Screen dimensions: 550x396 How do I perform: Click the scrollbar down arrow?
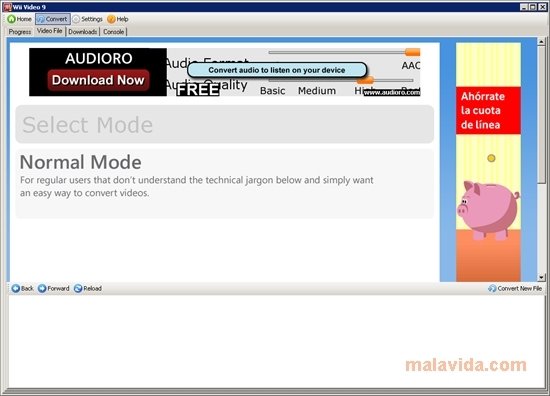click(541, 277)
